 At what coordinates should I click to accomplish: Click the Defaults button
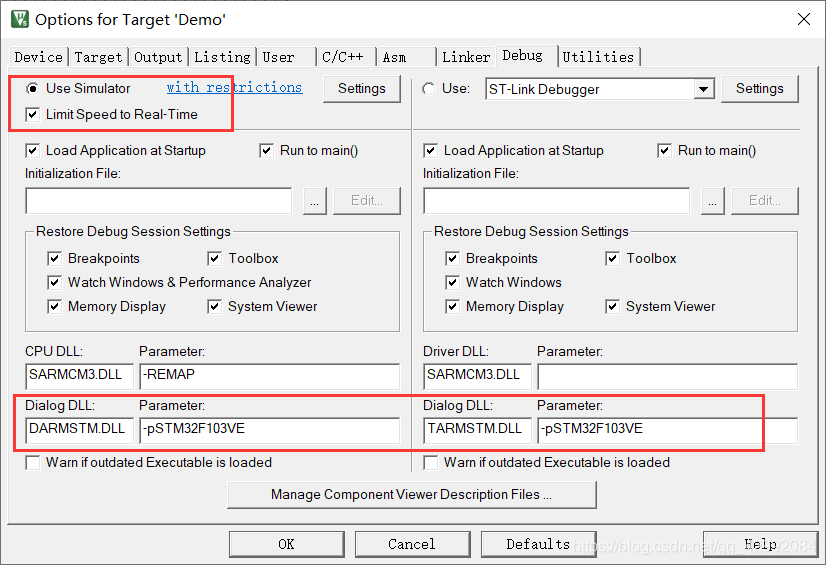pyautogui.click(x=538, y=544)
